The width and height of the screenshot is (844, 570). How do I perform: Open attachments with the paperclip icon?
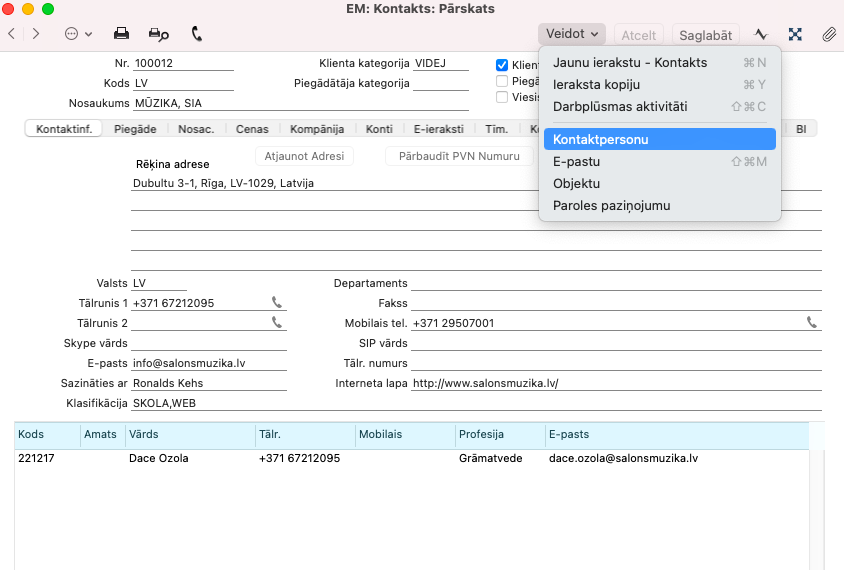828,34
